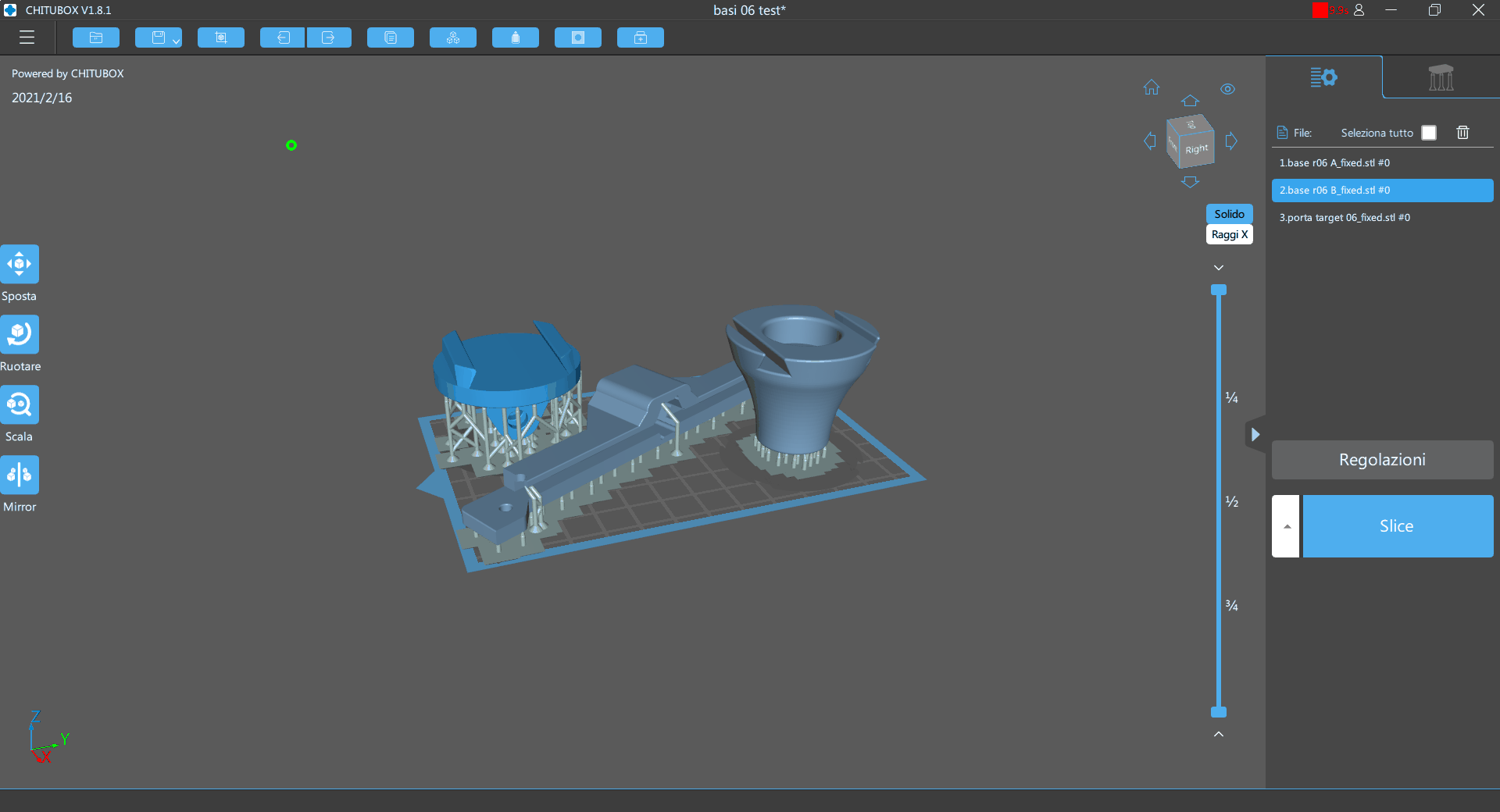Select the Sposta move tool
This screenshot has width=1500, height=812.
point(20,264)
